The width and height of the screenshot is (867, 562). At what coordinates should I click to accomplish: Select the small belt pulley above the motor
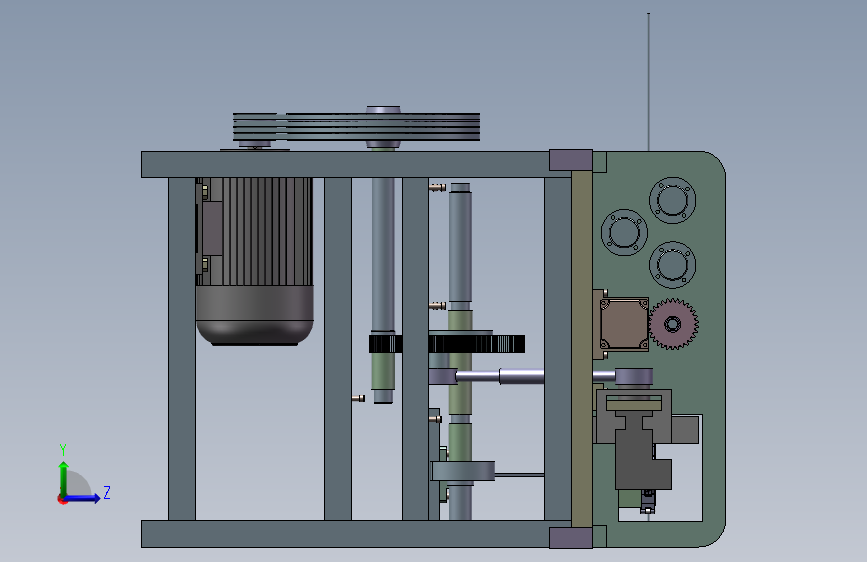click(254, 127)
